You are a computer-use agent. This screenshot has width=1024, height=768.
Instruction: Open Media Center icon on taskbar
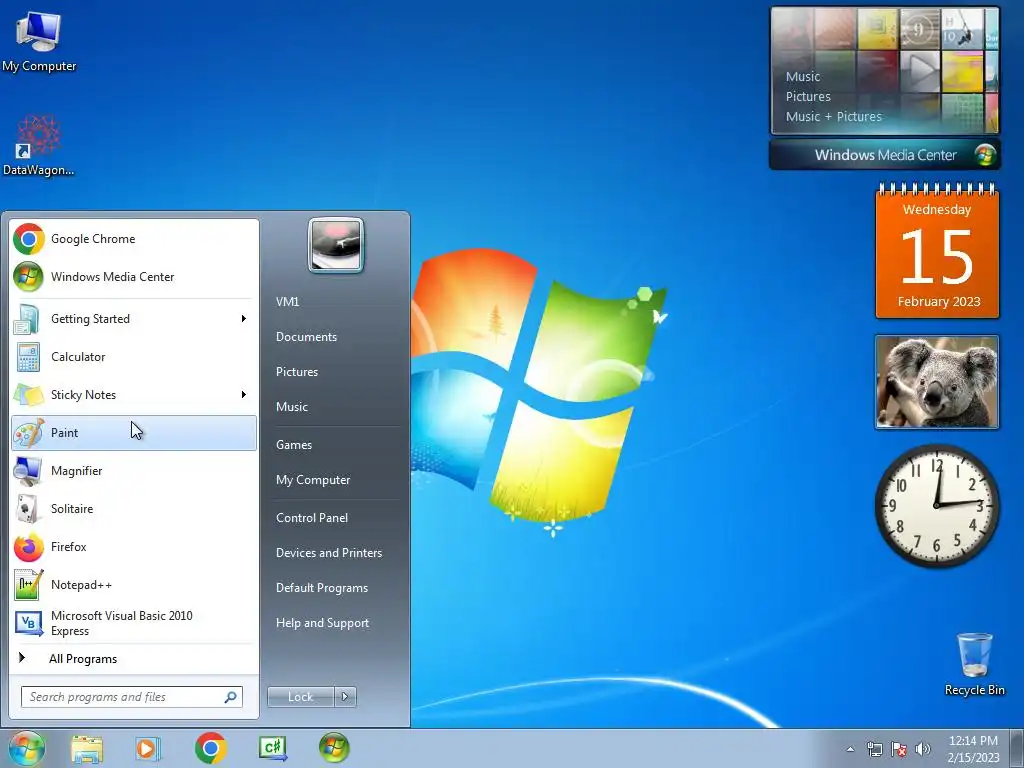point(334,748)
